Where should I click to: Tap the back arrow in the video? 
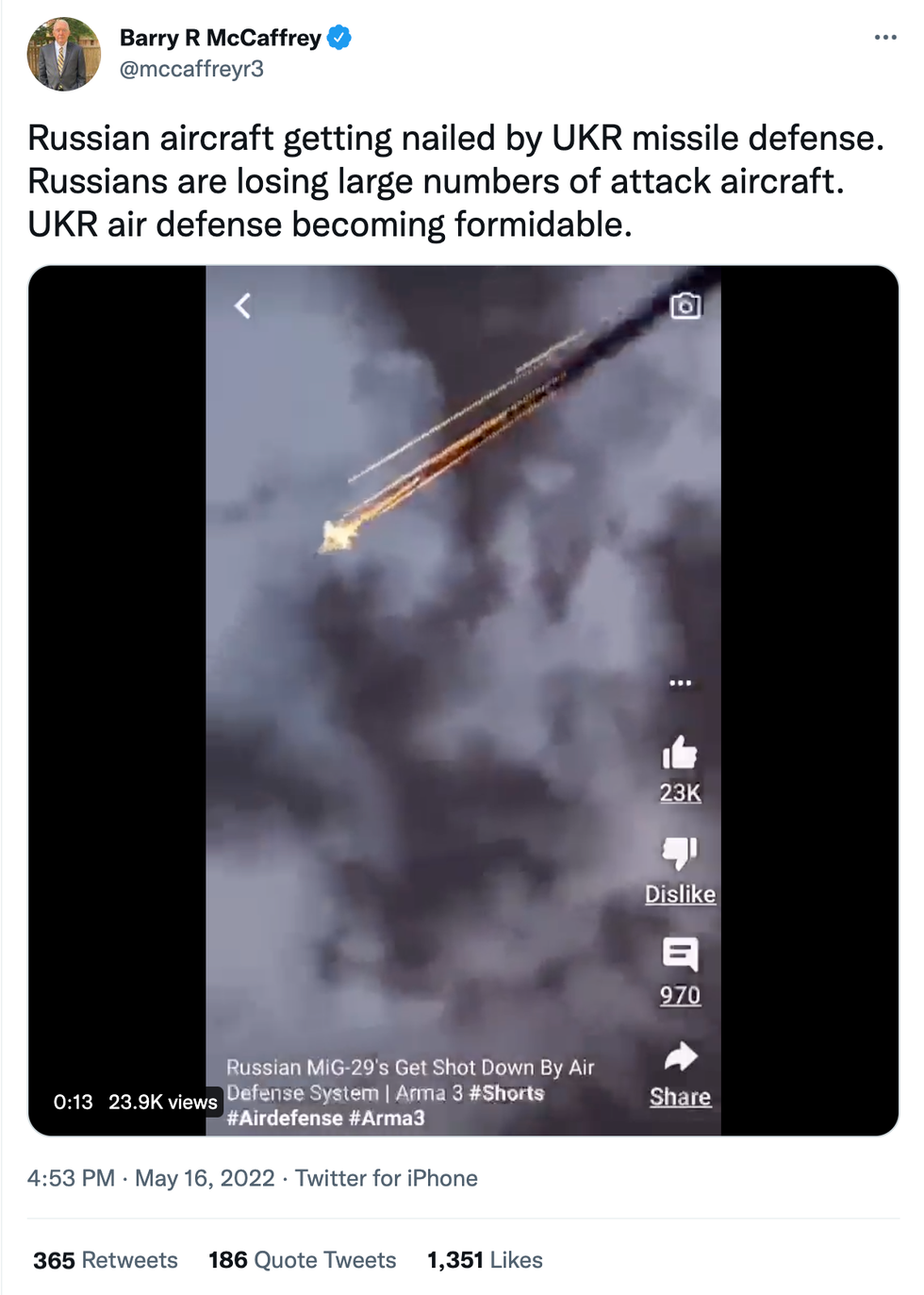243,306
